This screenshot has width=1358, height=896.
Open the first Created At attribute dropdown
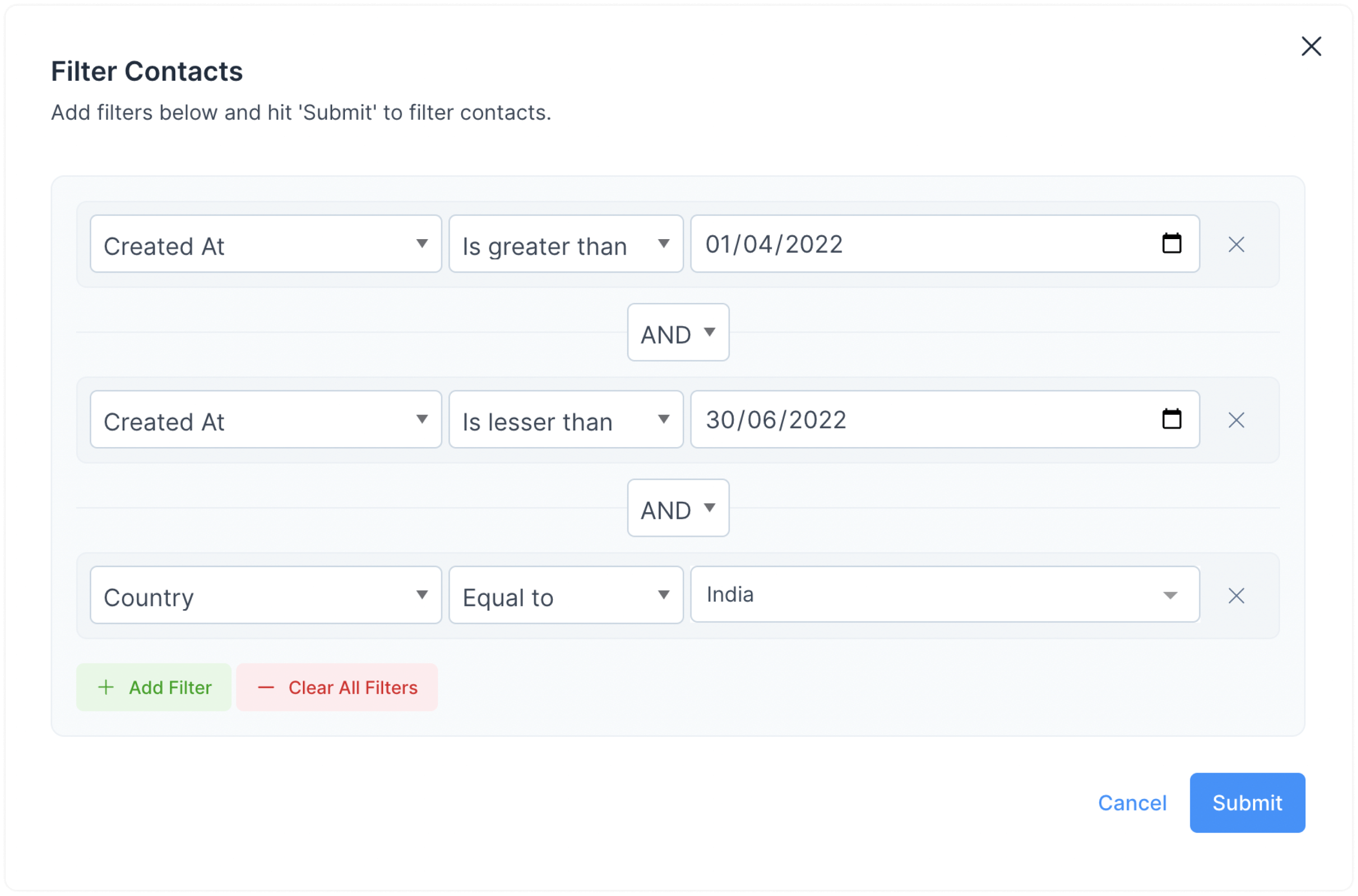(x=266, y=244)
